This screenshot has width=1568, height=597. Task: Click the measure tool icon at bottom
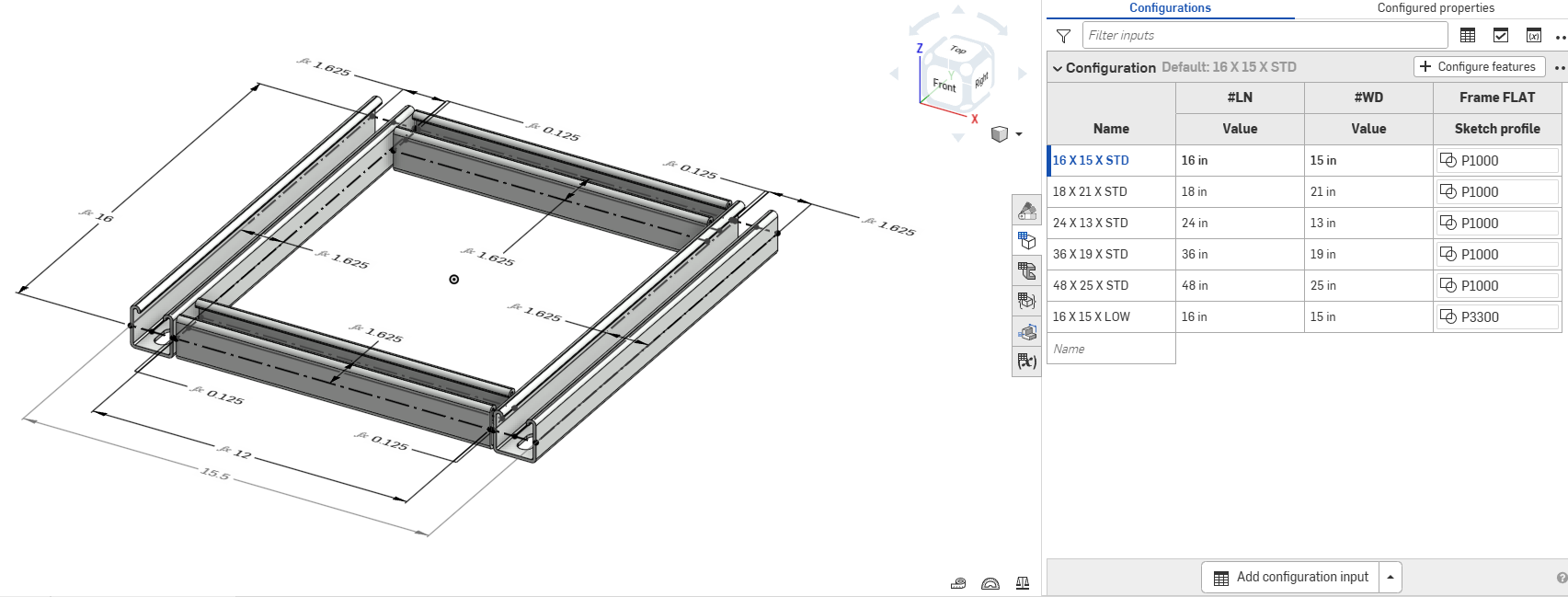click(958, 583)
